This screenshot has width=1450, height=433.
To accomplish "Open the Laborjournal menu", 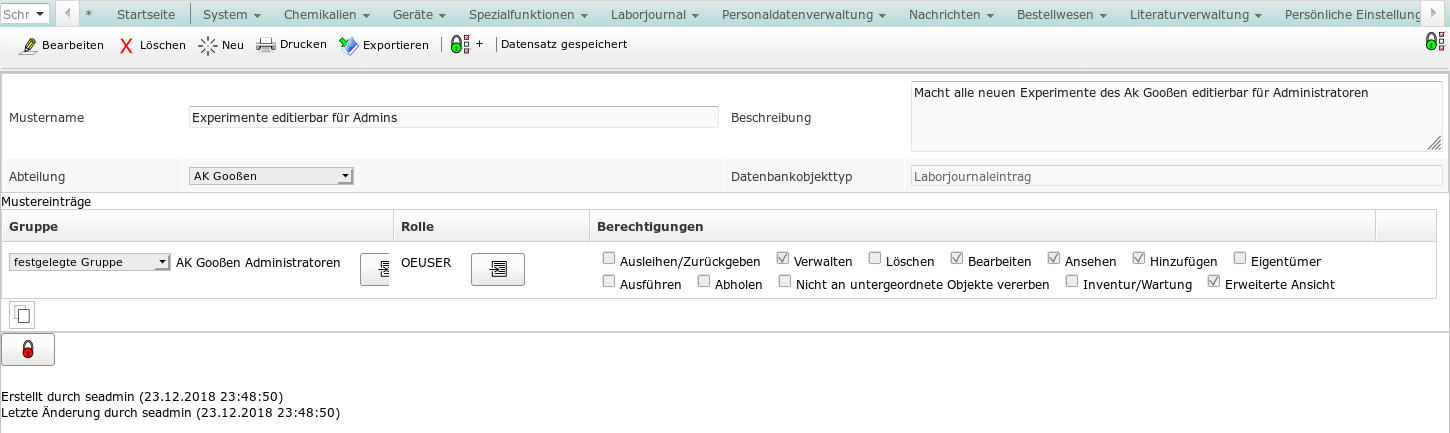I will click(659, 15).
